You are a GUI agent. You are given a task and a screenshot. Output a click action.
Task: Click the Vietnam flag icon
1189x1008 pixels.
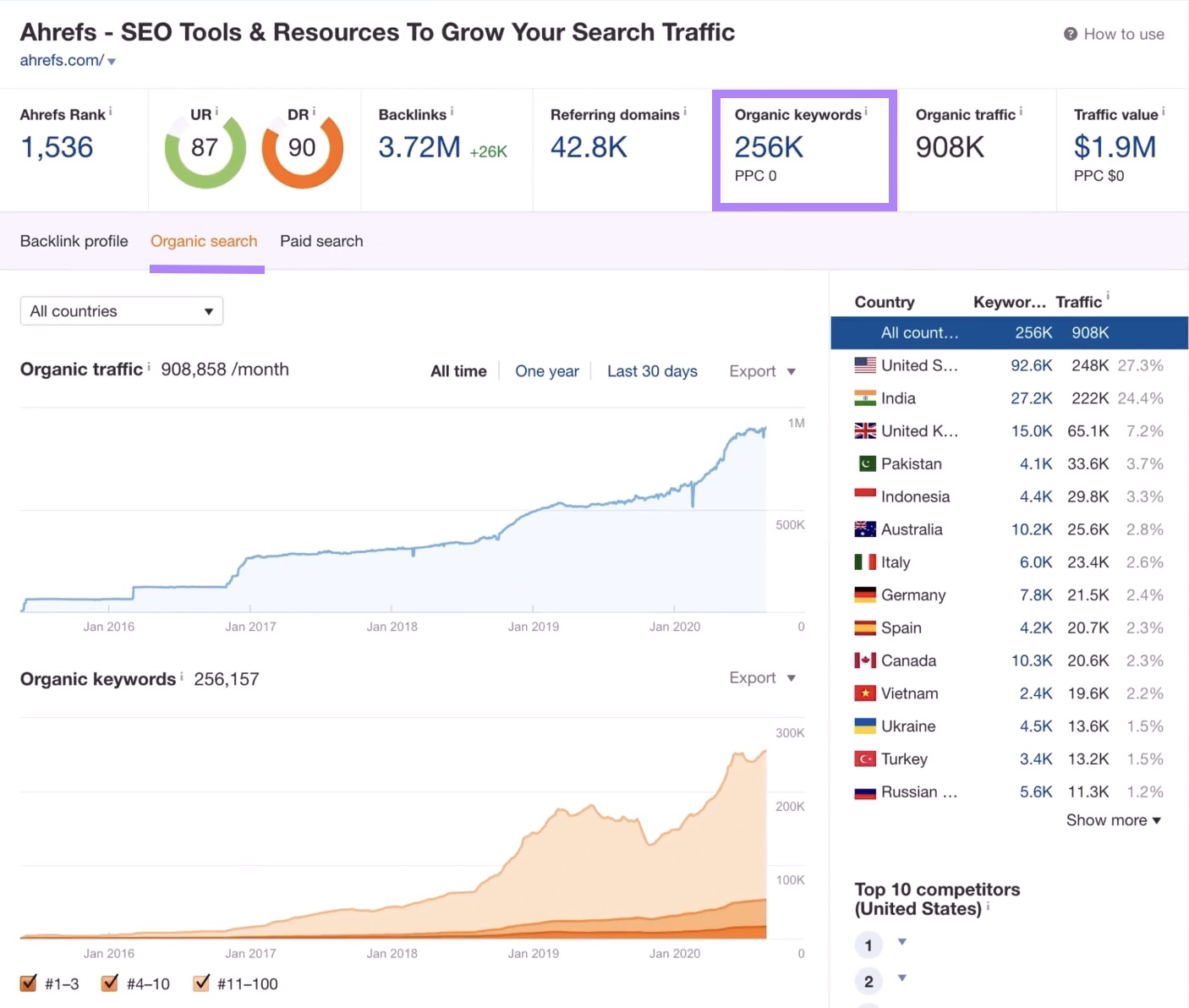tap(865, 693)
